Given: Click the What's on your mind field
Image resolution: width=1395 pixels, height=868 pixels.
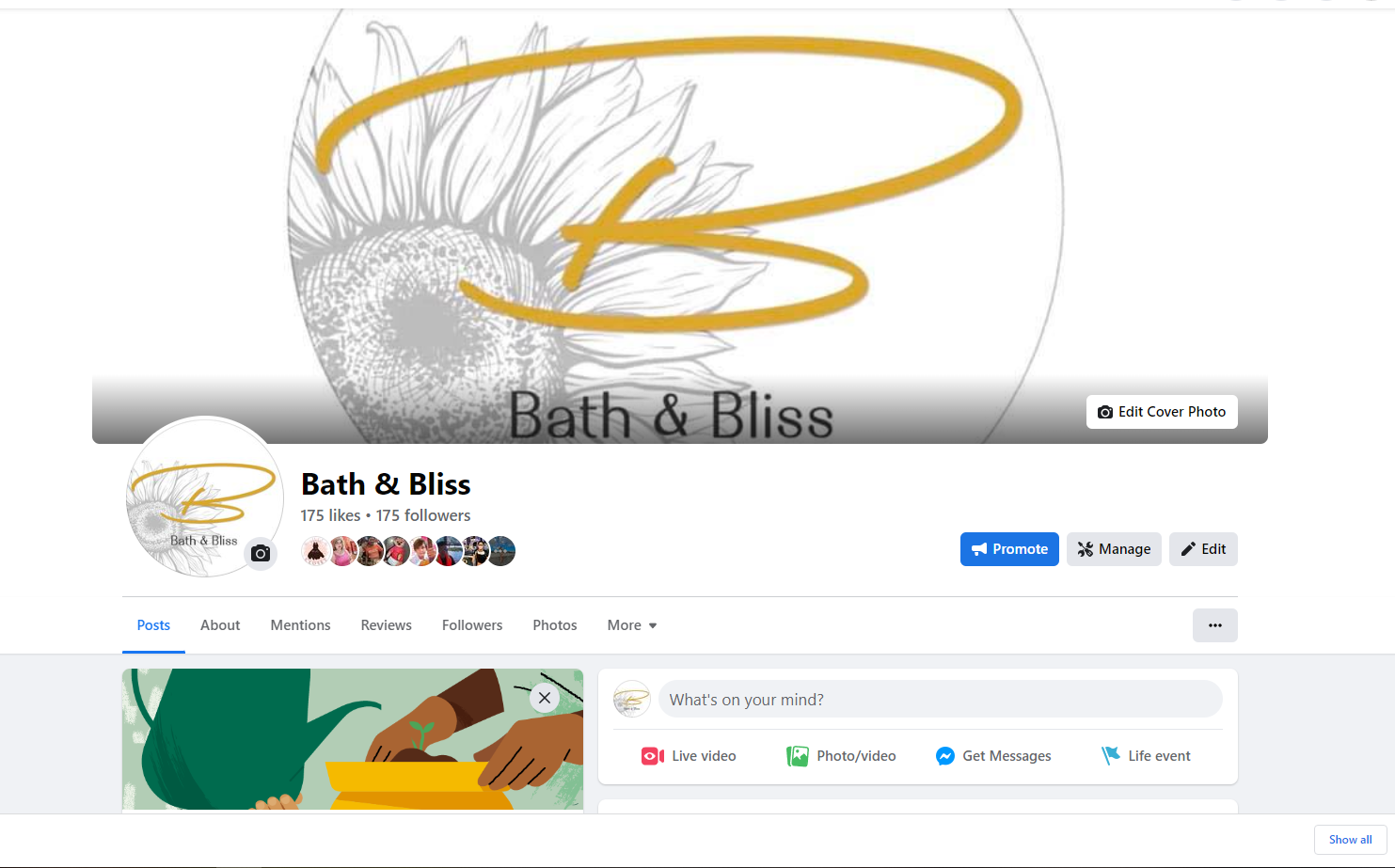Looking at the screenshot, I should 941,700.
